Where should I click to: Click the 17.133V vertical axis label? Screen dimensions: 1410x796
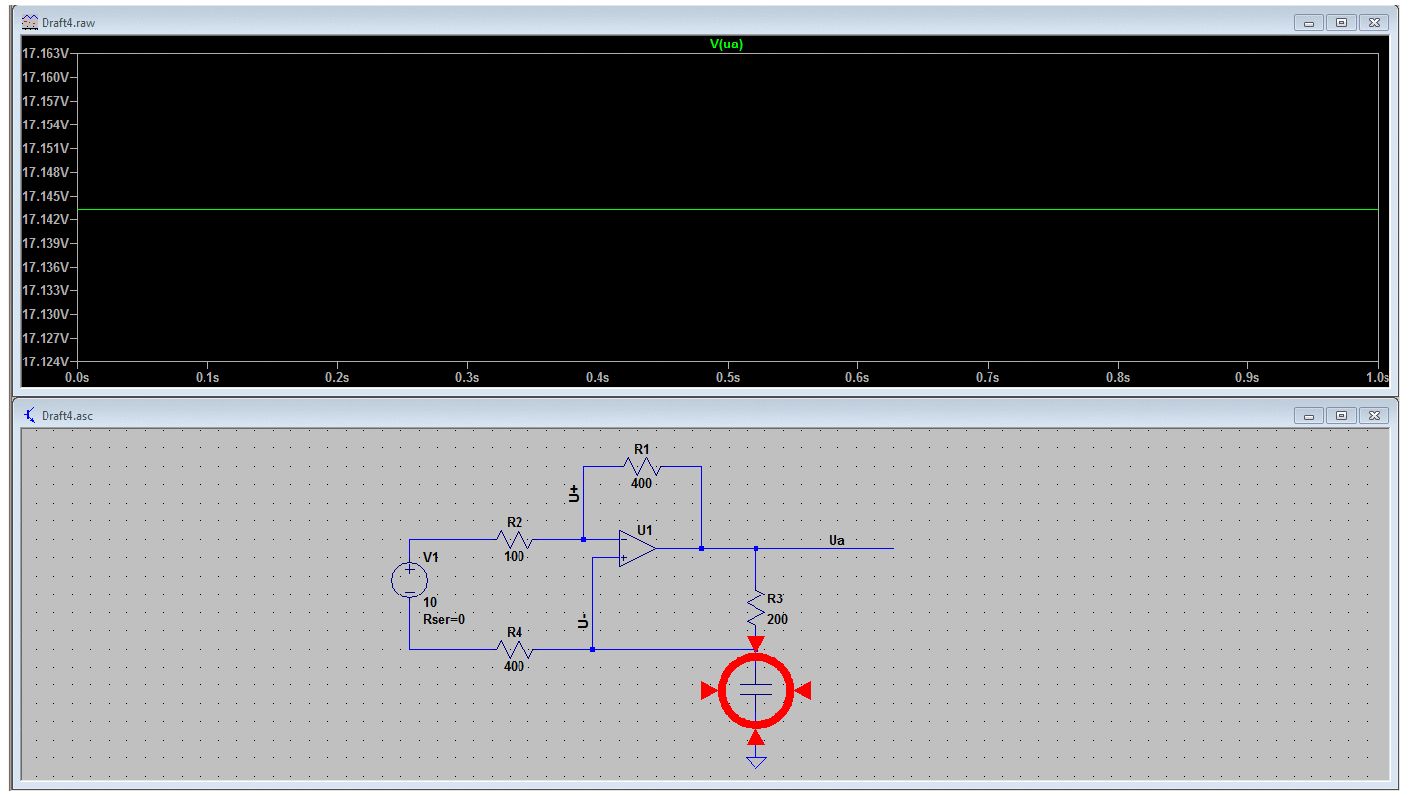point(45,290)
